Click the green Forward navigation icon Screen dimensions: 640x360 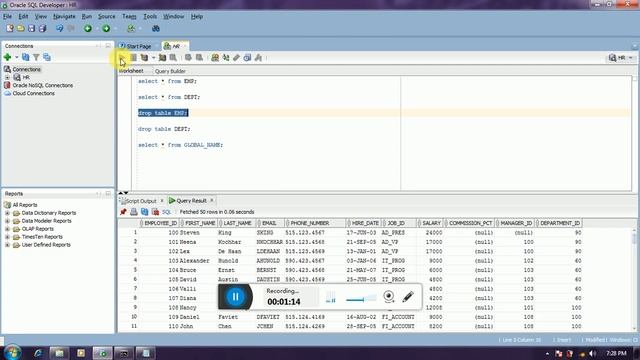tap(106, 28)
